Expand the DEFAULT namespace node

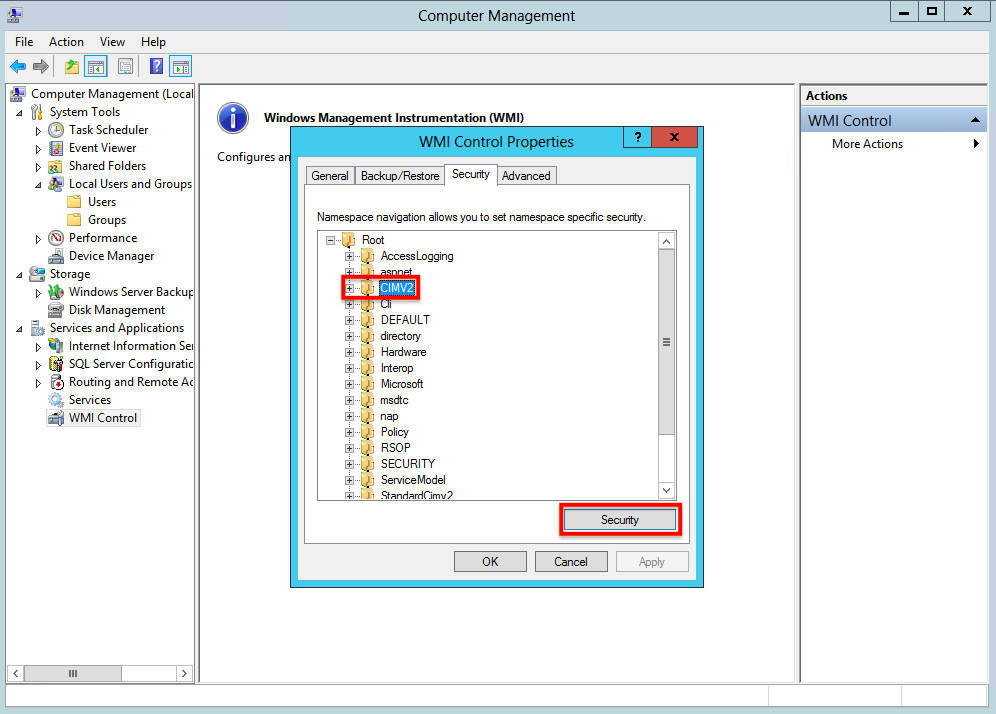[x=349, y=320]
